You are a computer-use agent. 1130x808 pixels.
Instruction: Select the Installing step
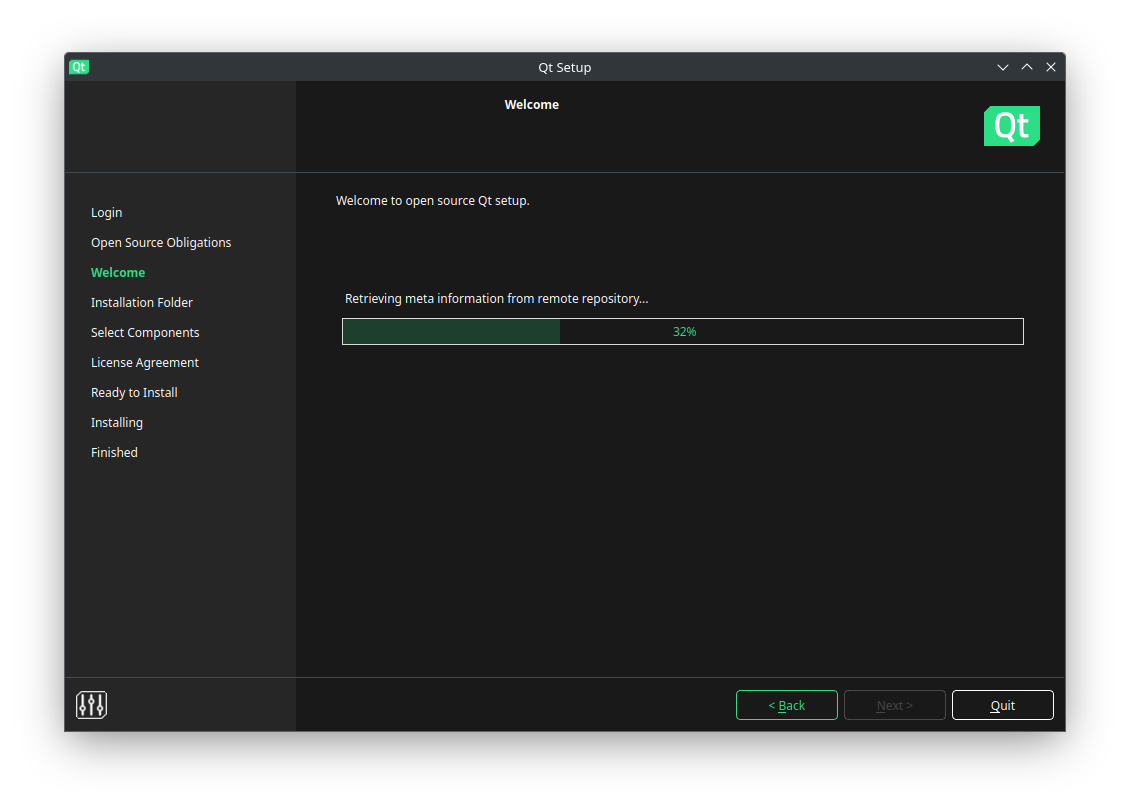click(x=117, y=422)
